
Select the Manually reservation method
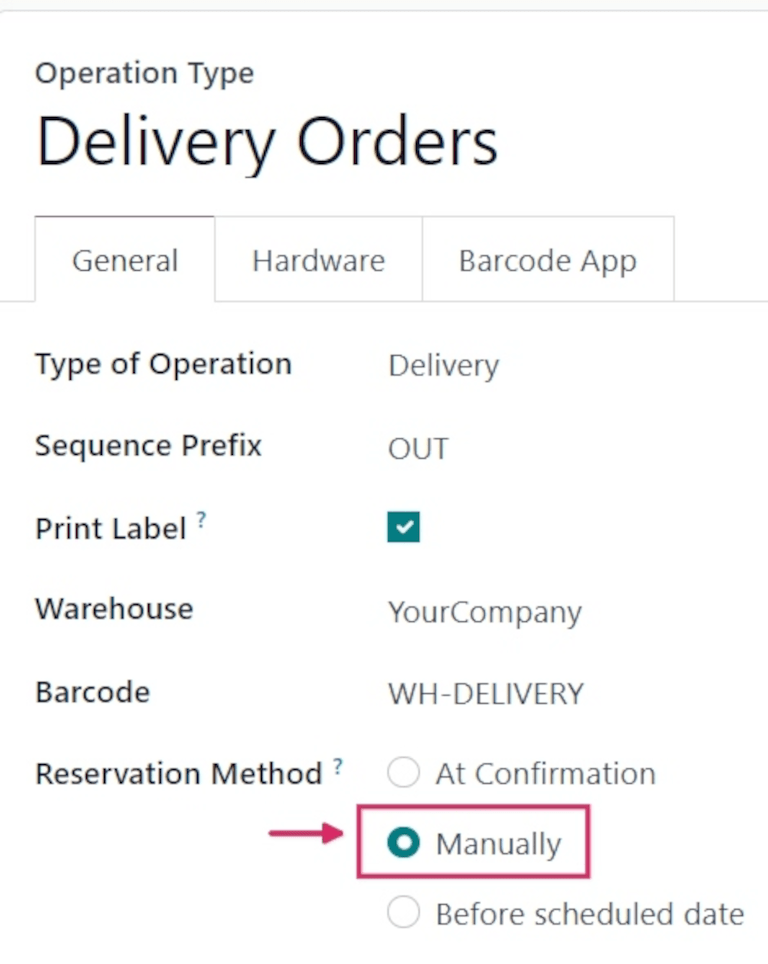pyautogui.click(x=403, y=843)
